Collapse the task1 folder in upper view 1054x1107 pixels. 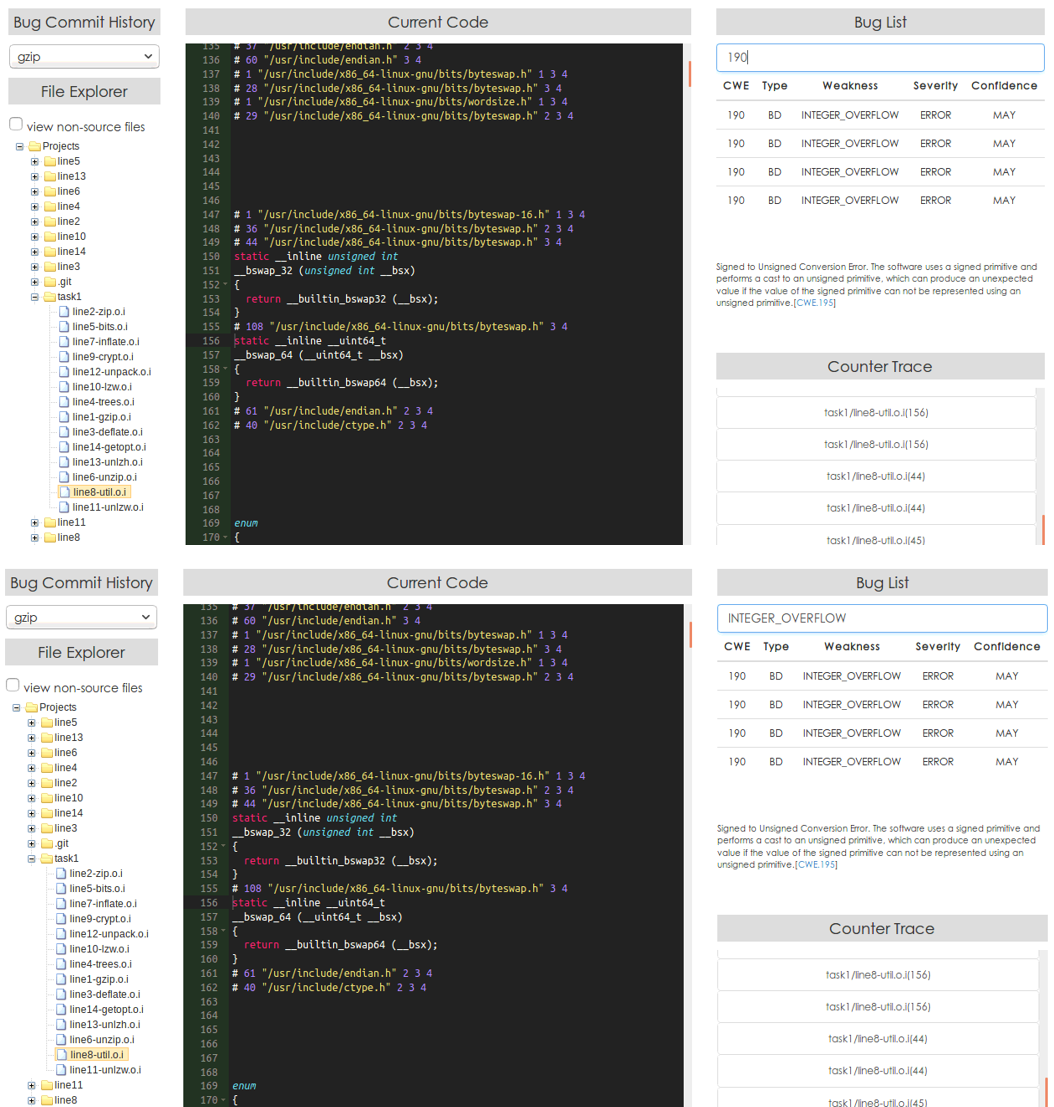click(35, 297)
